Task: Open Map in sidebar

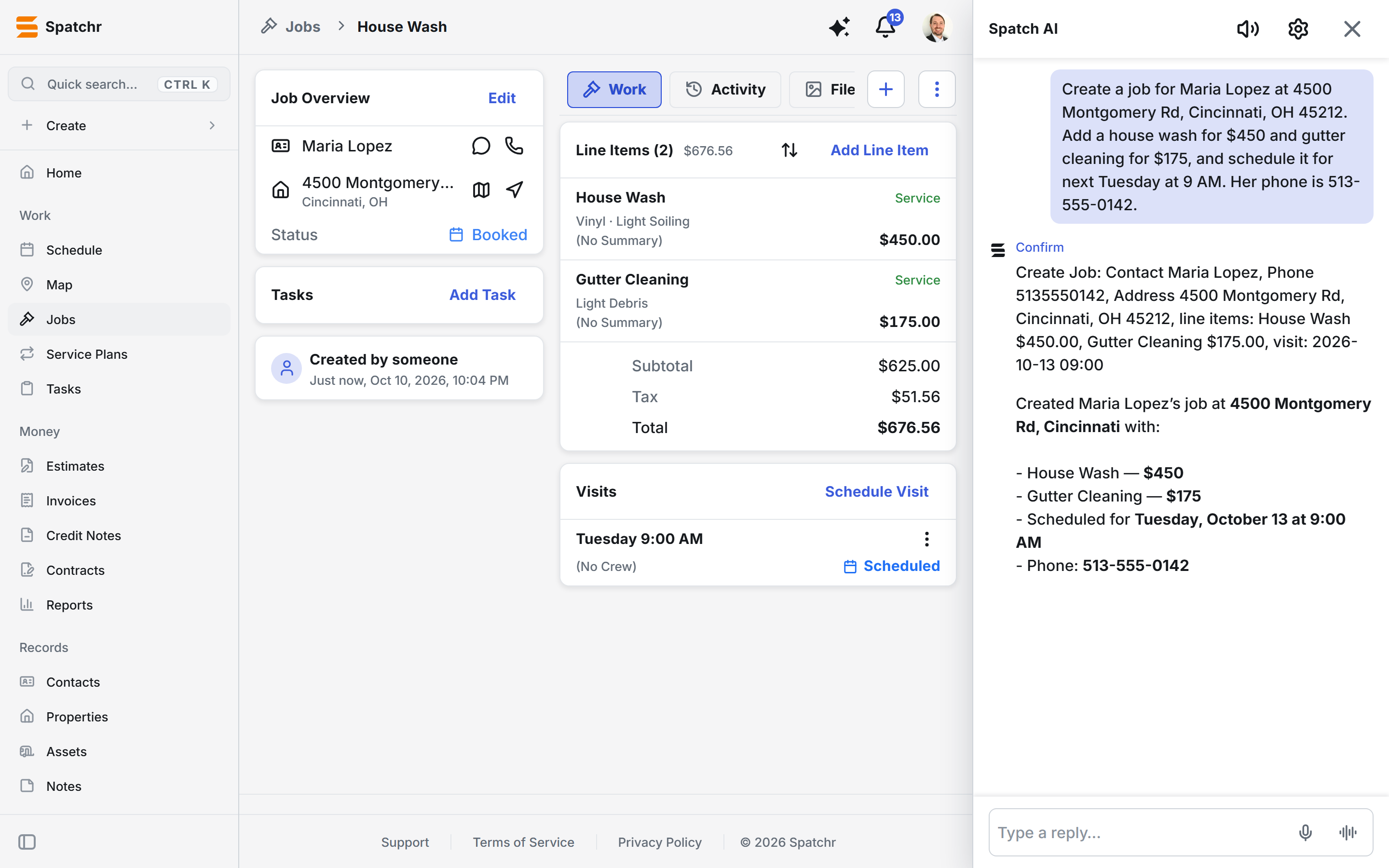Action: (119, 285)
